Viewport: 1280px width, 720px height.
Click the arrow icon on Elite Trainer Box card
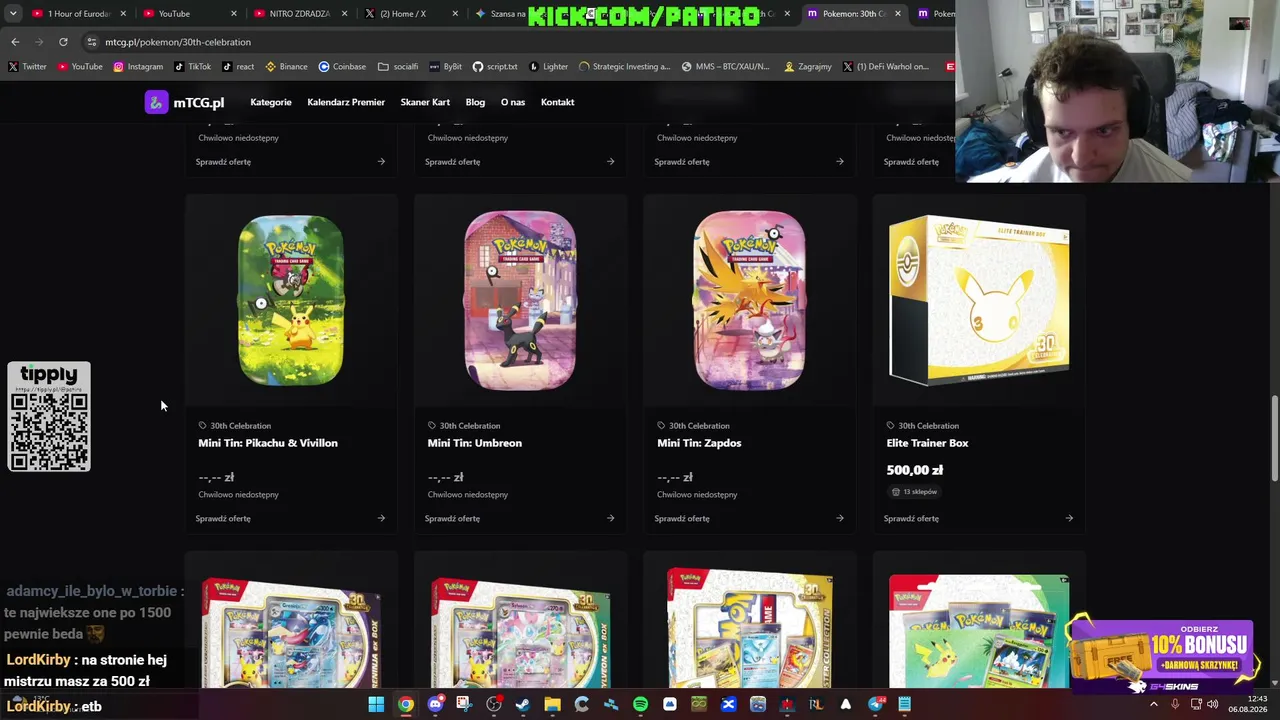click(1069, 519)
